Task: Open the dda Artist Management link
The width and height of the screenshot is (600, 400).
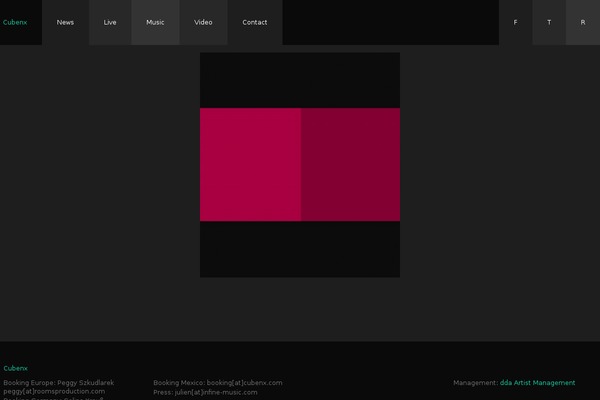Action: (537, 383)
